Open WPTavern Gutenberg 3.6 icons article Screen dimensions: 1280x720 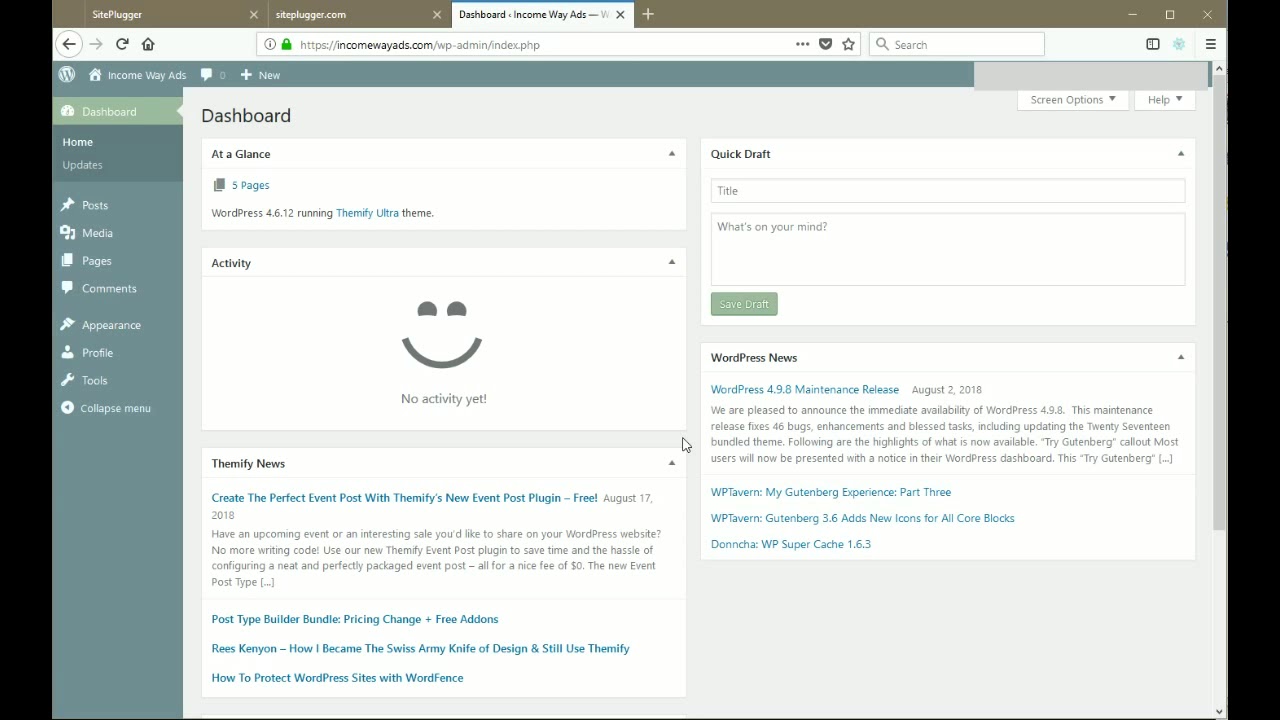pos(863,518)
